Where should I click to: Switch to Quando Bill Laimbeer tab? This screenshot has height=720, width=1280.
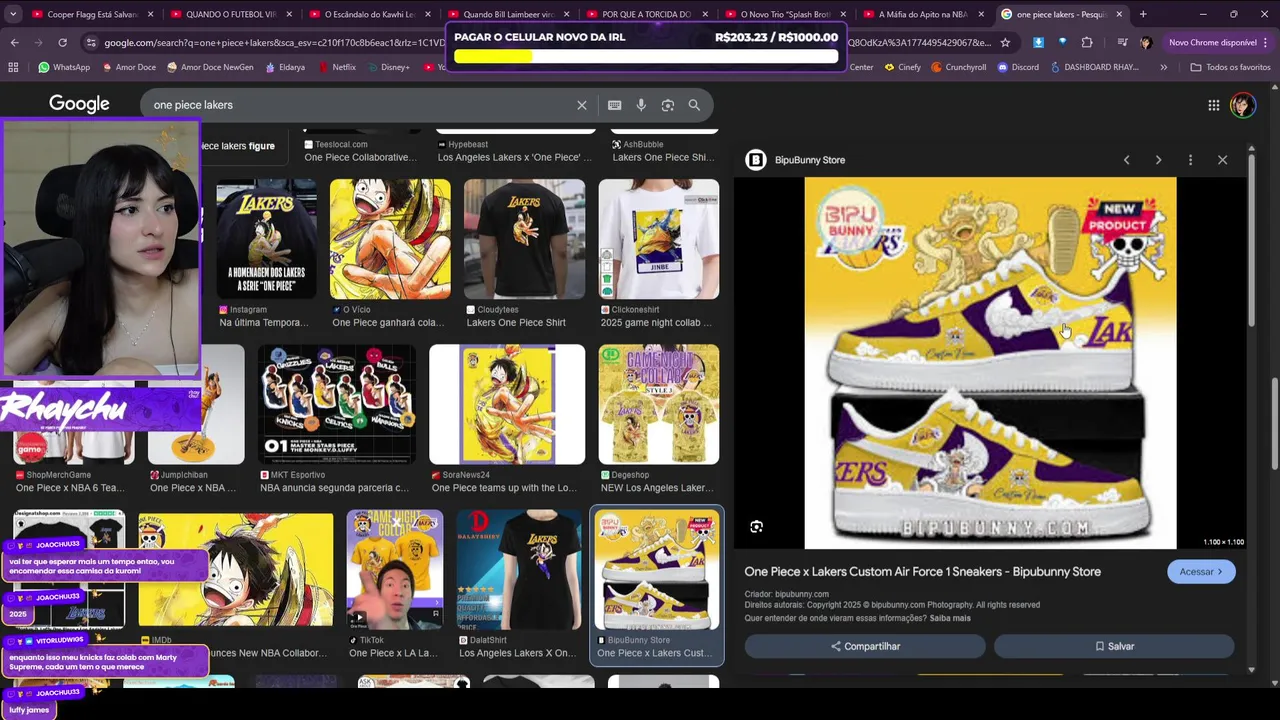(508, 14)
